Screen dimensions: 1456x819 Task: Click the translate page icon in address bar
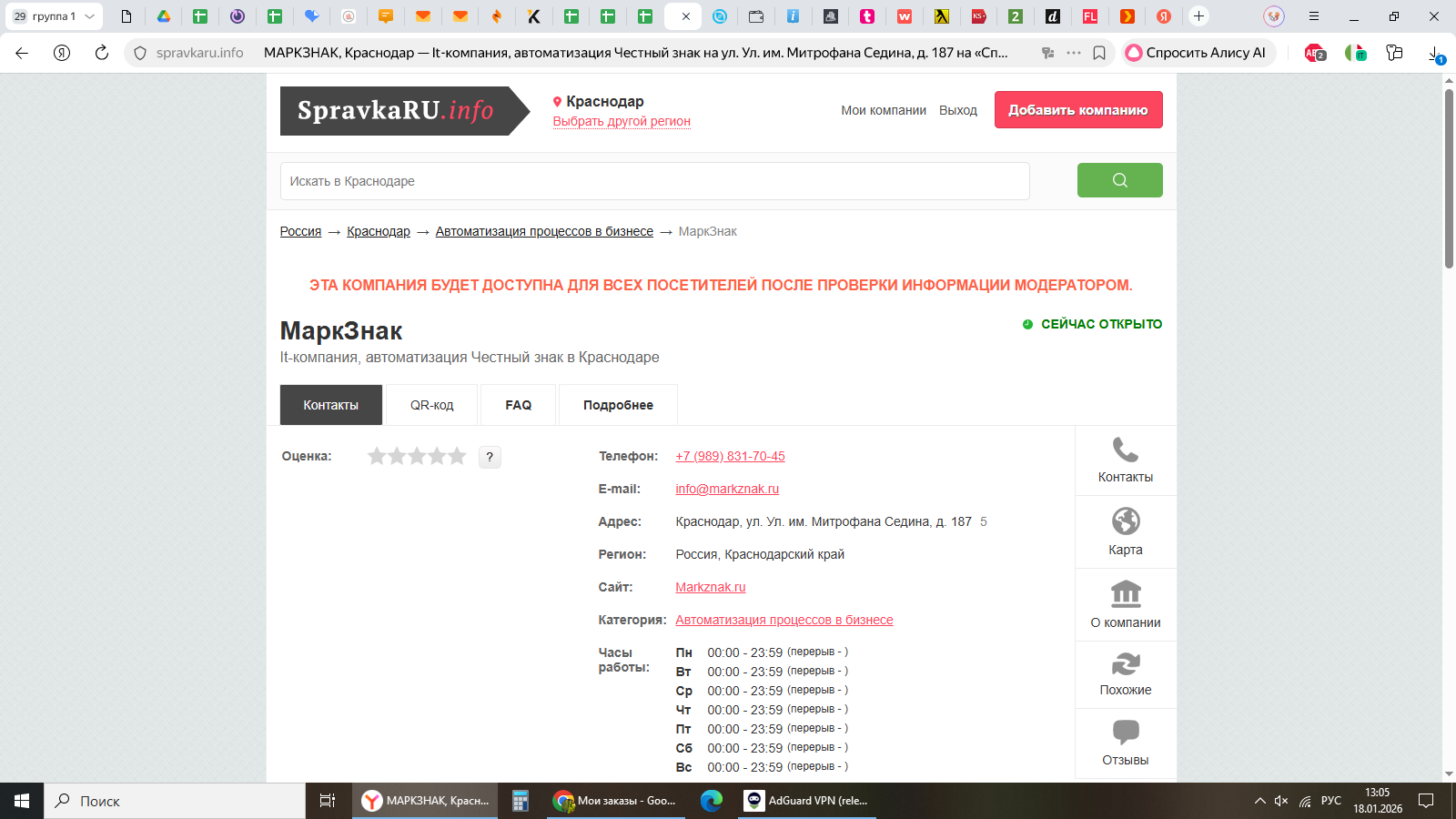point(1048,53)
